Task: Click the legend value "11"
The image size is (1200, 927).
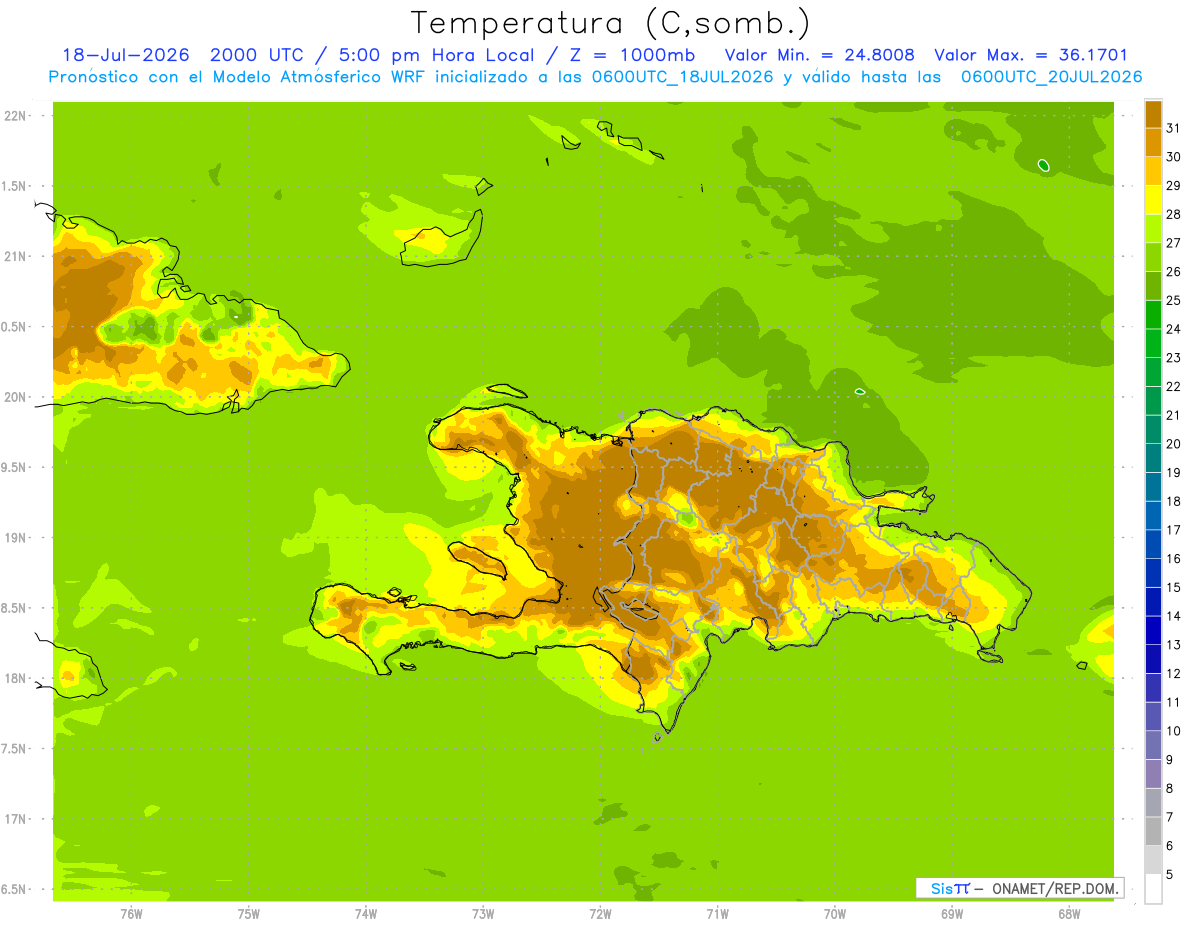Action: [x=1174, y=702]
